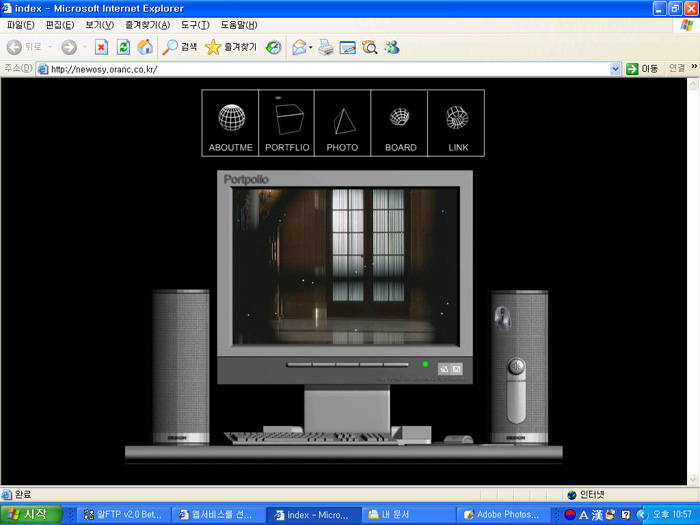Go to the browser Home page
Viewport: 700px width, 525px height.
coord(145,47)
